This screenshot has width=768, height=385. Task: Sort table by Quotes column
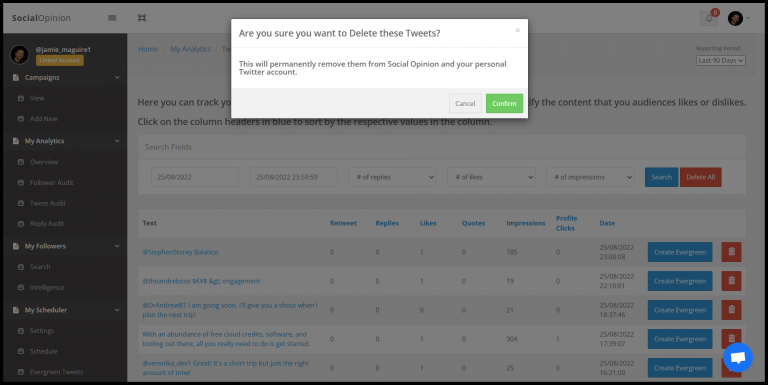pos(473,223)
